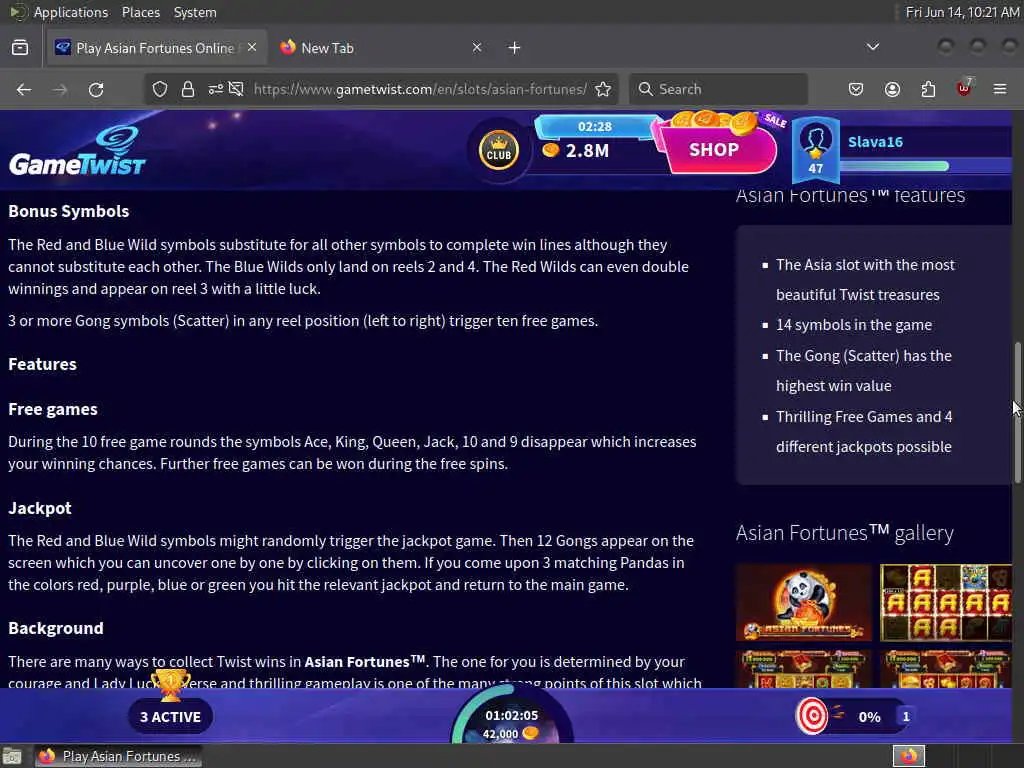The width and height of the screenshot is (1024, 768).
Task: Open the 3 ACTIVE trophy button
Action: pos(170,716)
